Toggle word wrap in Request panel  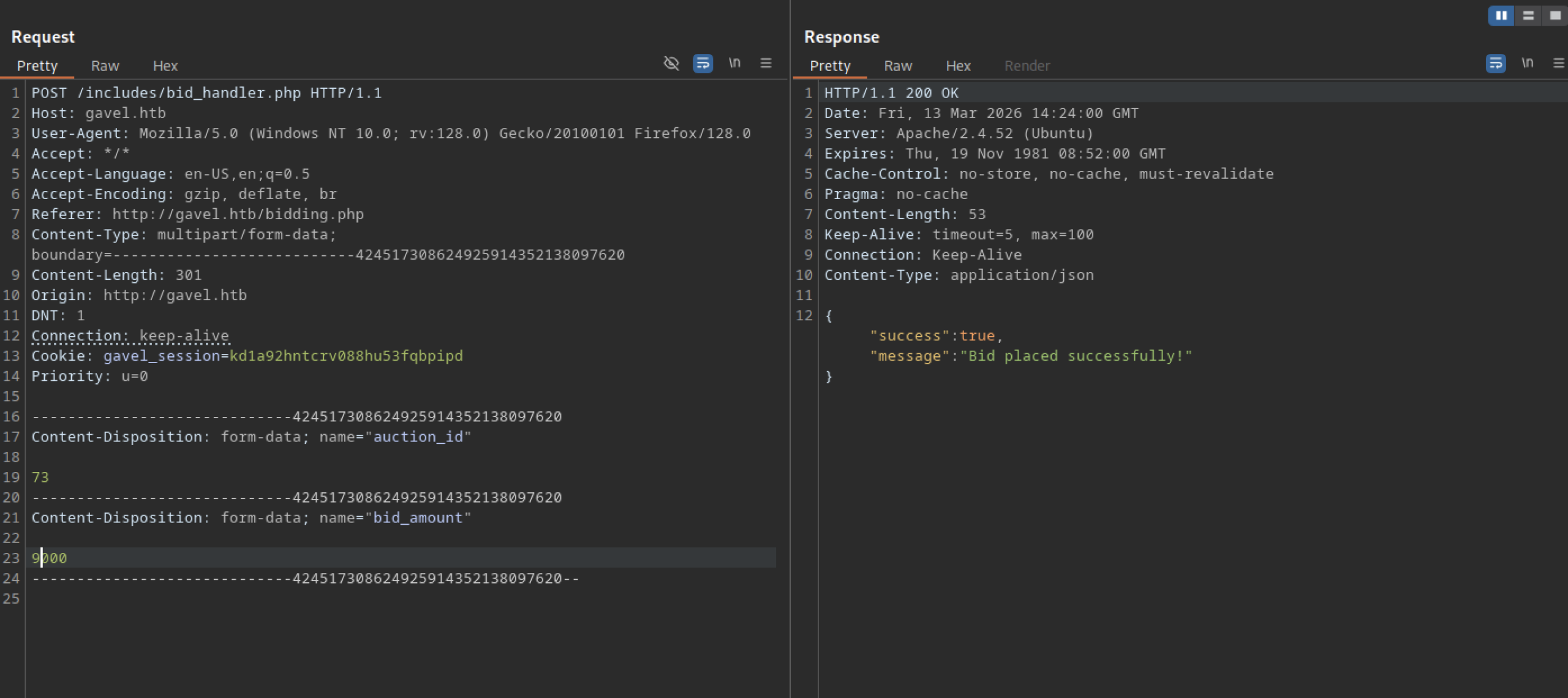(703, 63)
